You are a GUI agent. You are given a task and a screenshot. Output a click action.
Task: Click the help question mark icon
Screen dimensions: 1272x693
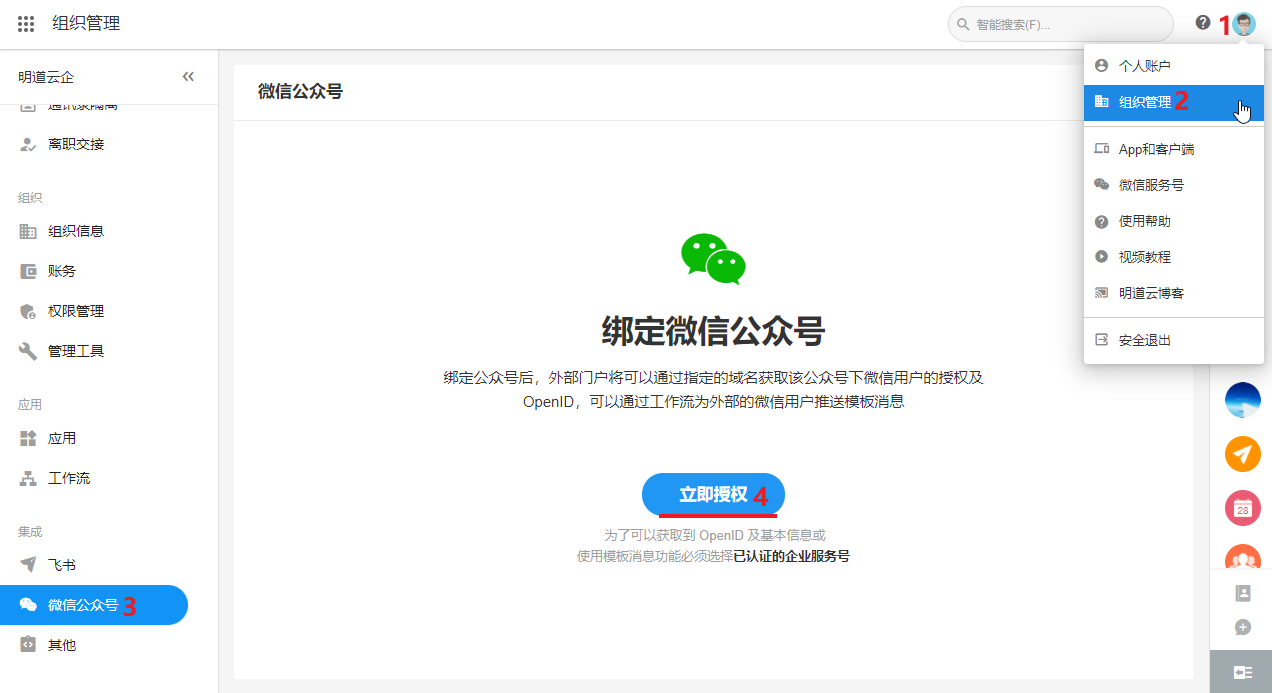1202,22
